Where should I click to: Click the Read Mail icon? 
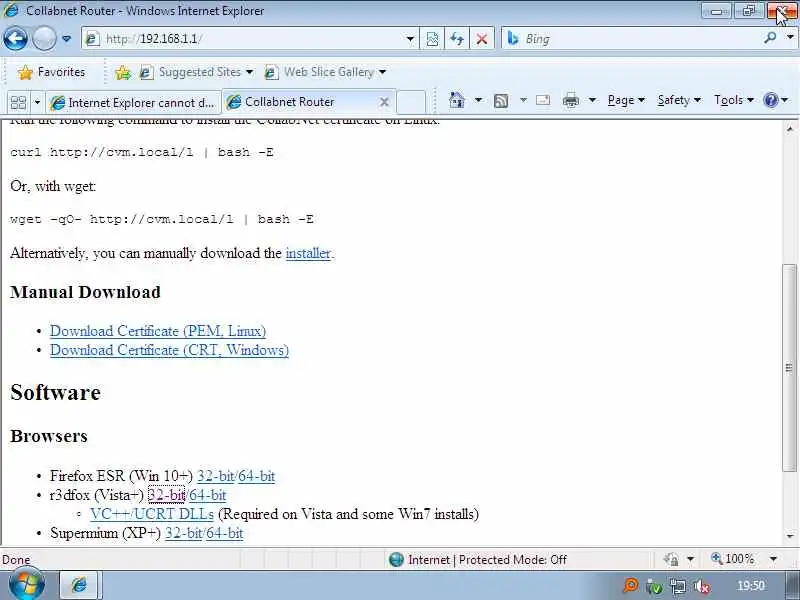(543, 100)
